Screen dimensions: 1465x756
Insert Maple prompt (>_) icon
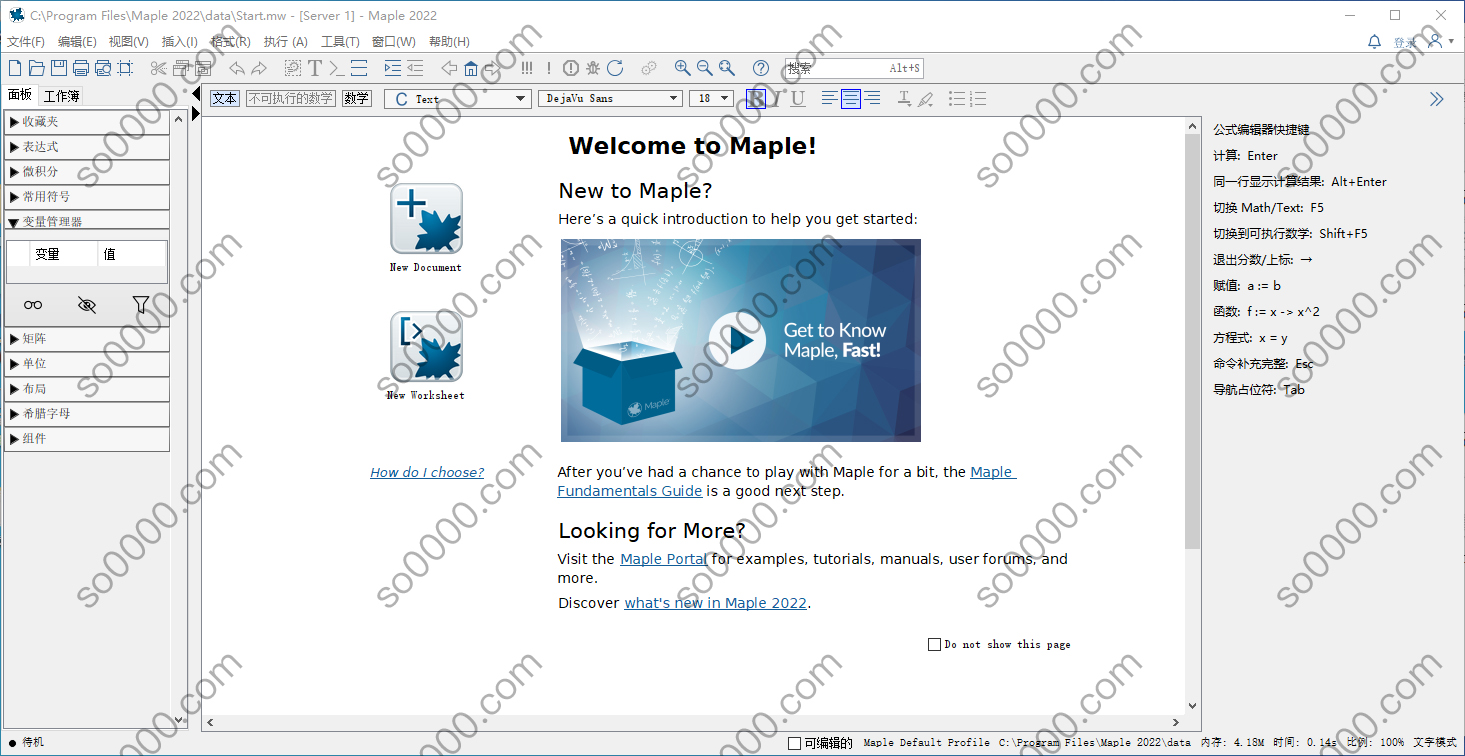point(337,68)
